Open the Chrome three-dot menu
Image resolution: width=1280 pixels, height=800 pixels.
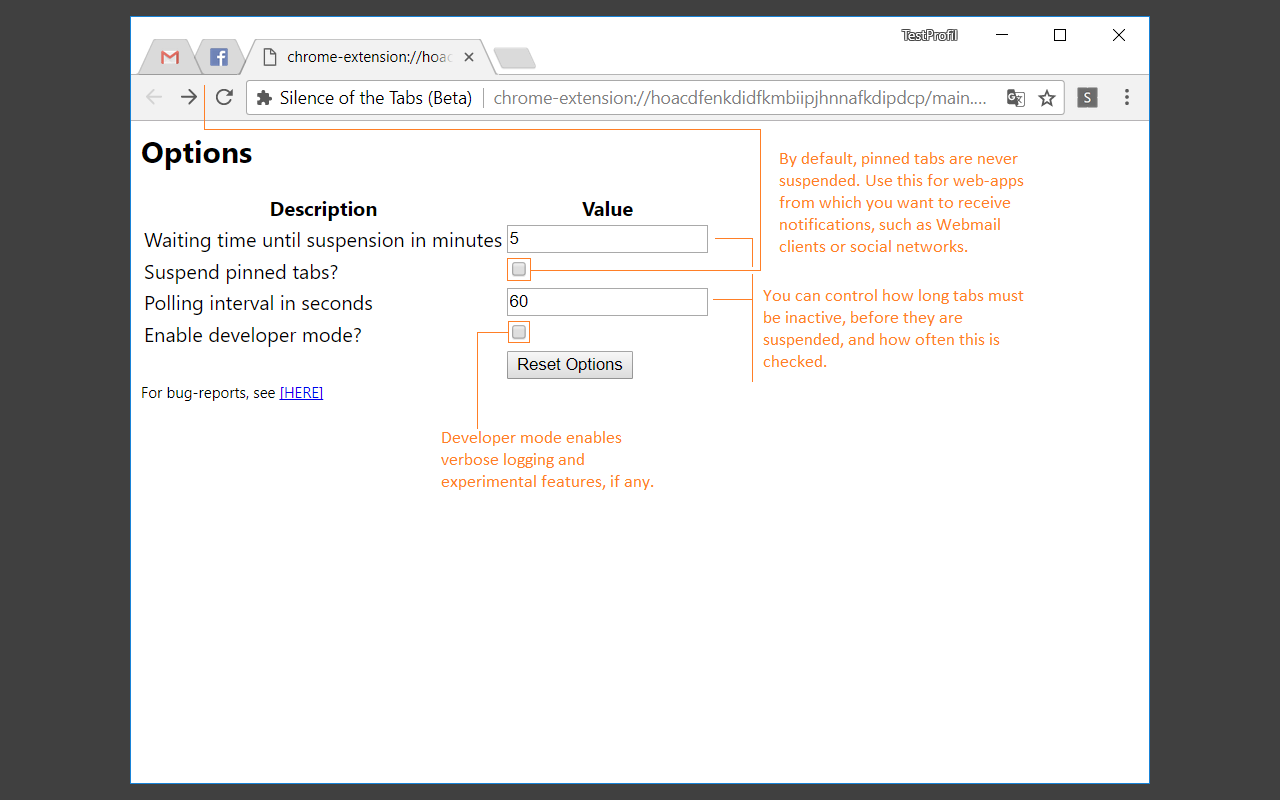coord(1127,98)
